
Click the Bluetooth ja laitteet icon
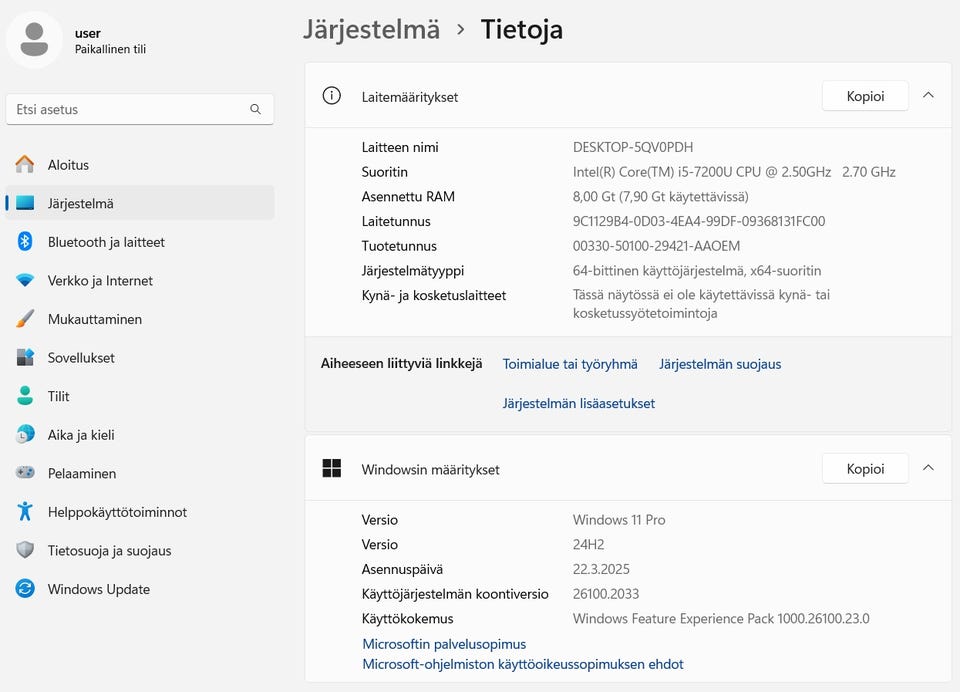pyautogui.click(x=25, y=242)
